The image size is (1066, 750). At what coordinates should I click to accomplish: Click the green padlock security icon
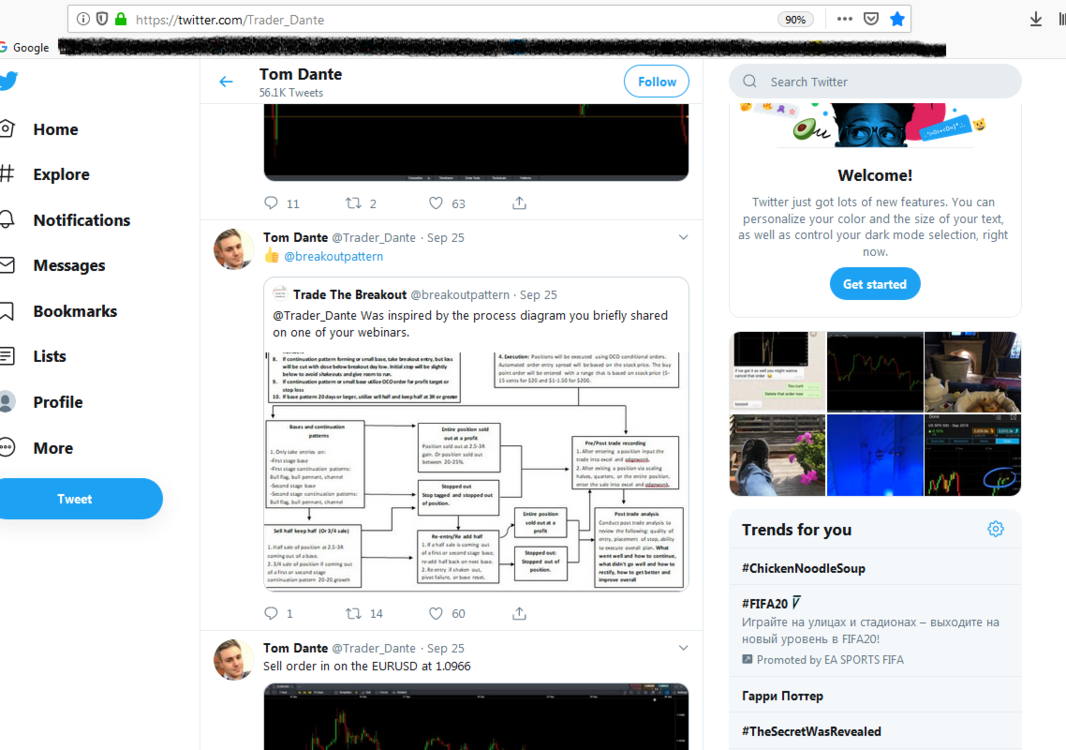coord(121,19)
